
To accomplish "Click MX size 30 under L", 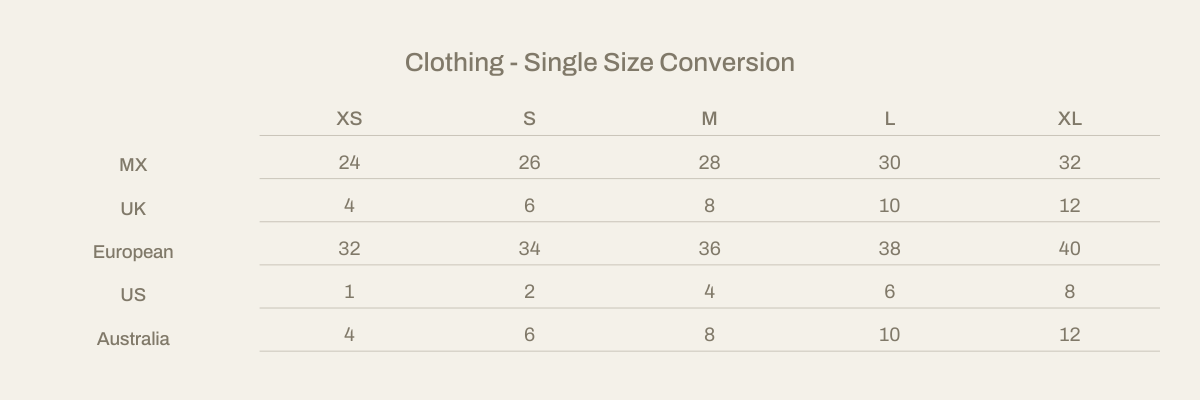I will tap(889, 162).
